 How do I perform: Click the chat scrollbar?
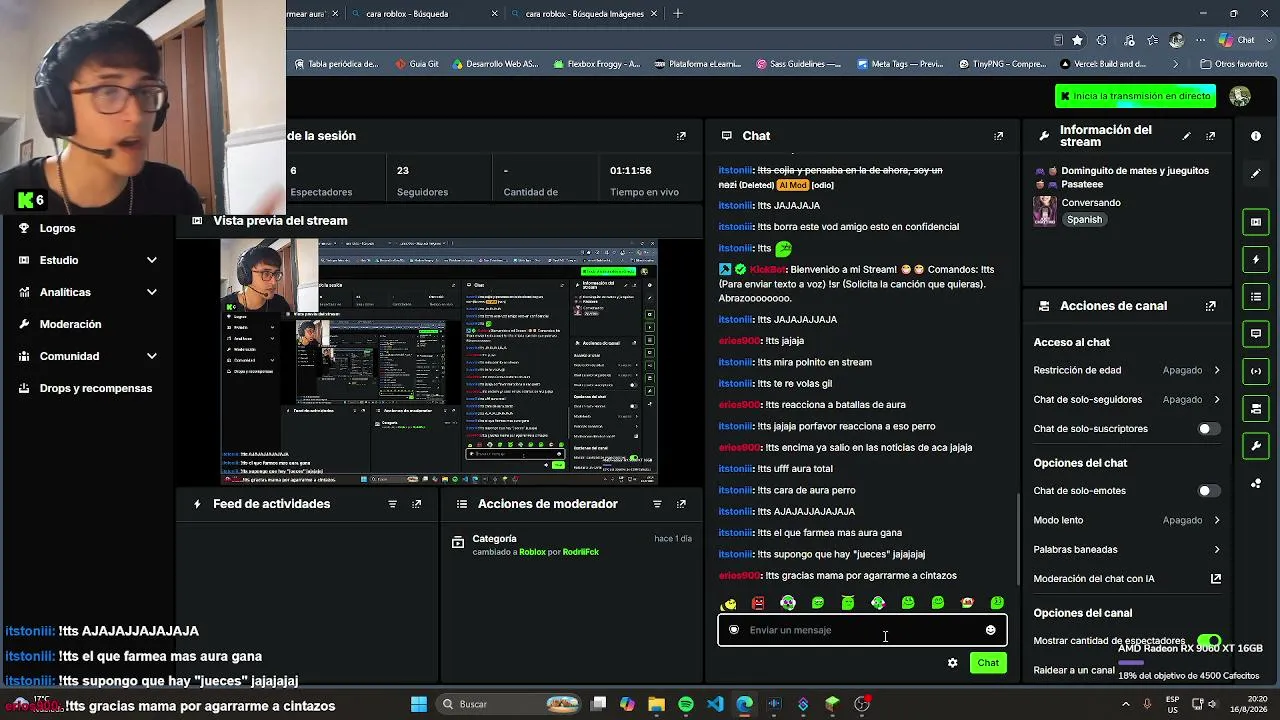click(1017, 540)
